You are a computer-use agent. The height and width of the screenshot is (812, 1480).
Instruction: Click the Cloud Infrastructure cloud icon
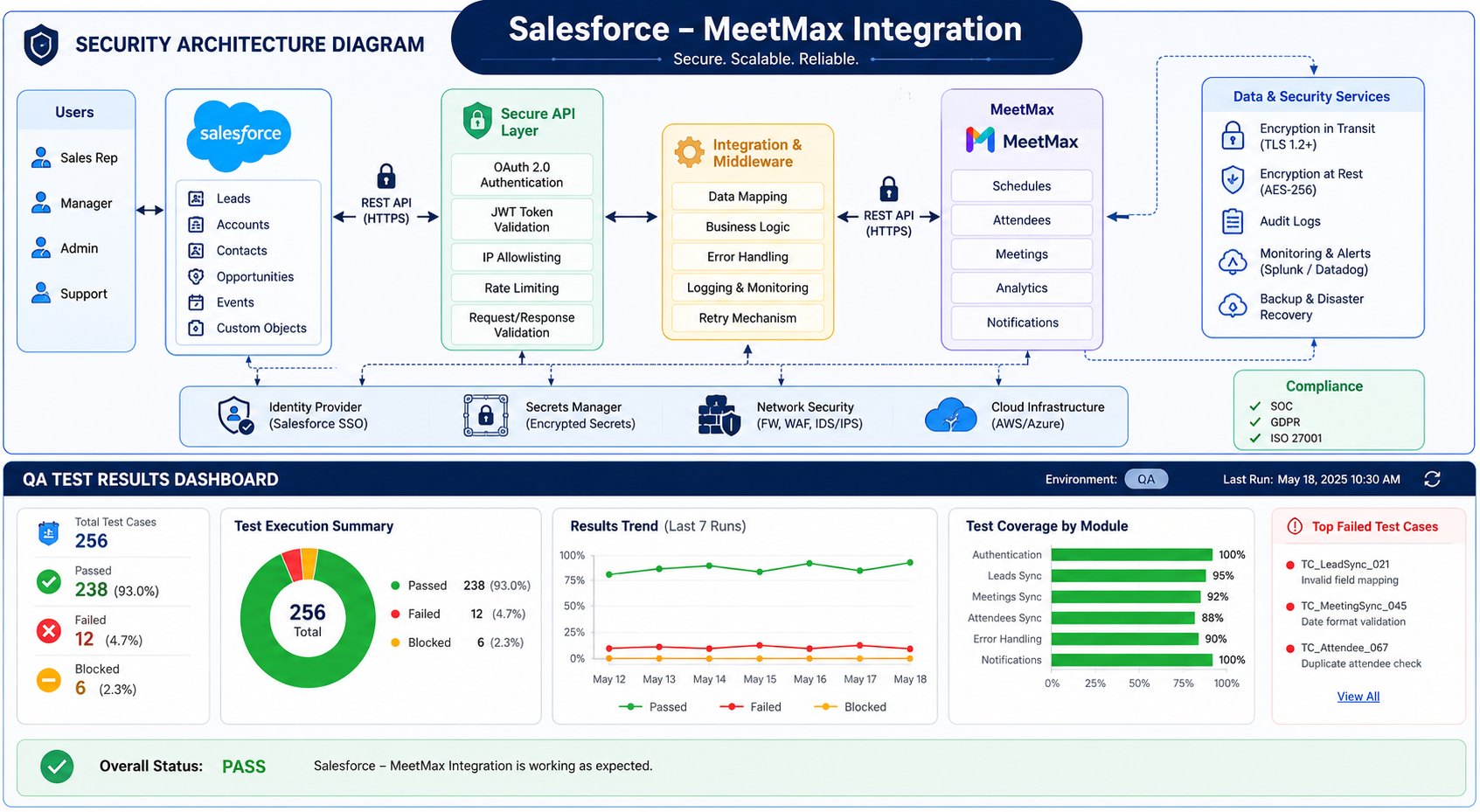pos(951,415)
